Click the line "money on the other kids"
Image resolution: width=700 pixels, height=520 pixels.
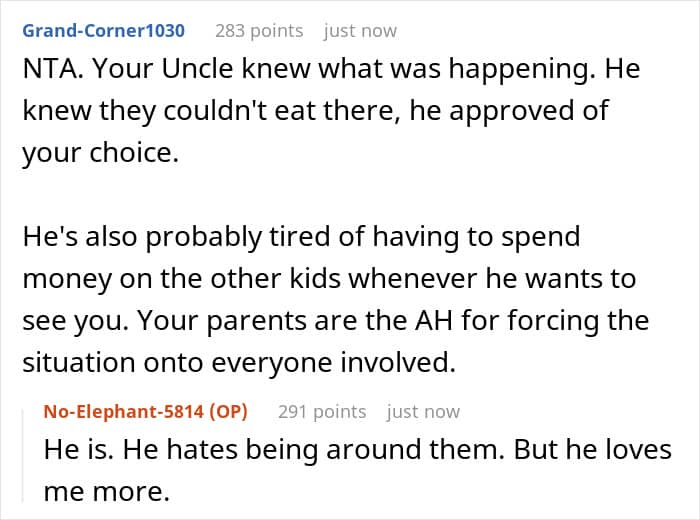pyautogui.click(x=329, y=278)
